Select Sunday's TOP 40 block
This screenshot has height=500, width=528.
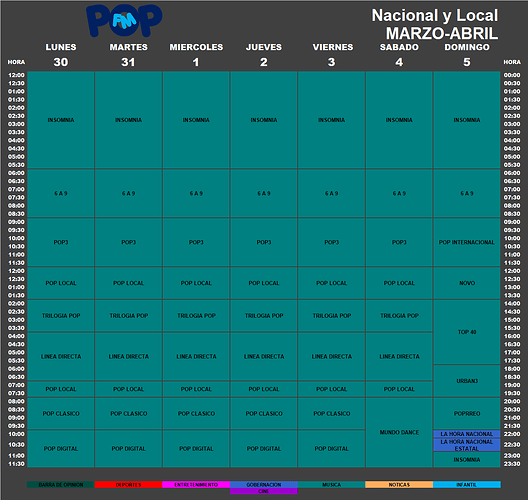467,332
